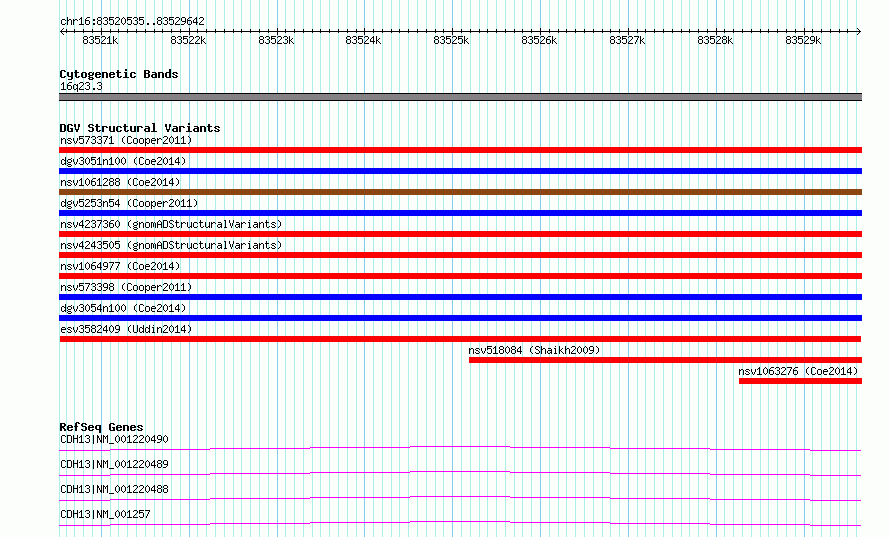Click the red bar for nsv4243505
This screenshot has height=537, width=890.
point(460,255)
